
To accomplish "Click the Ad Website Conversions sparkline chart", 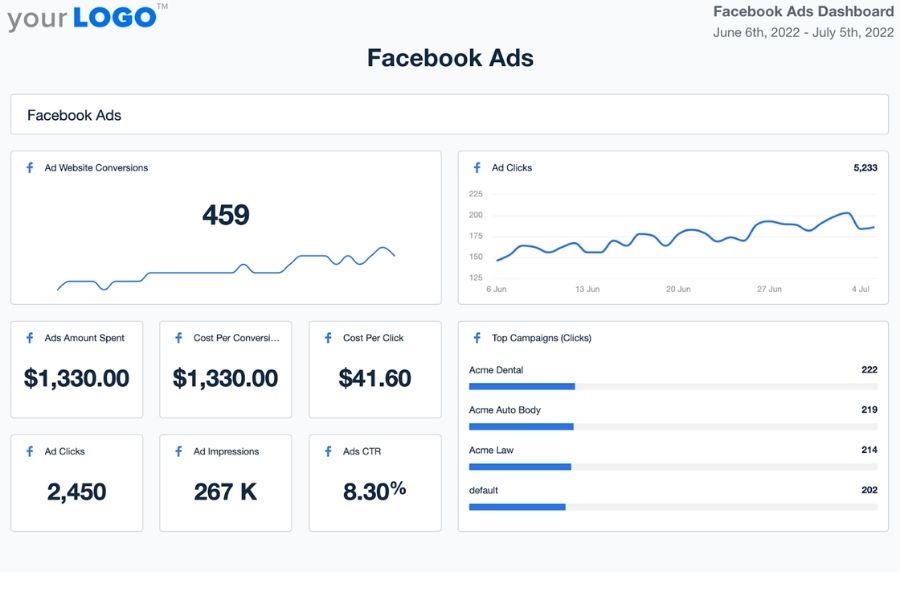I will (x=226, y=269).
